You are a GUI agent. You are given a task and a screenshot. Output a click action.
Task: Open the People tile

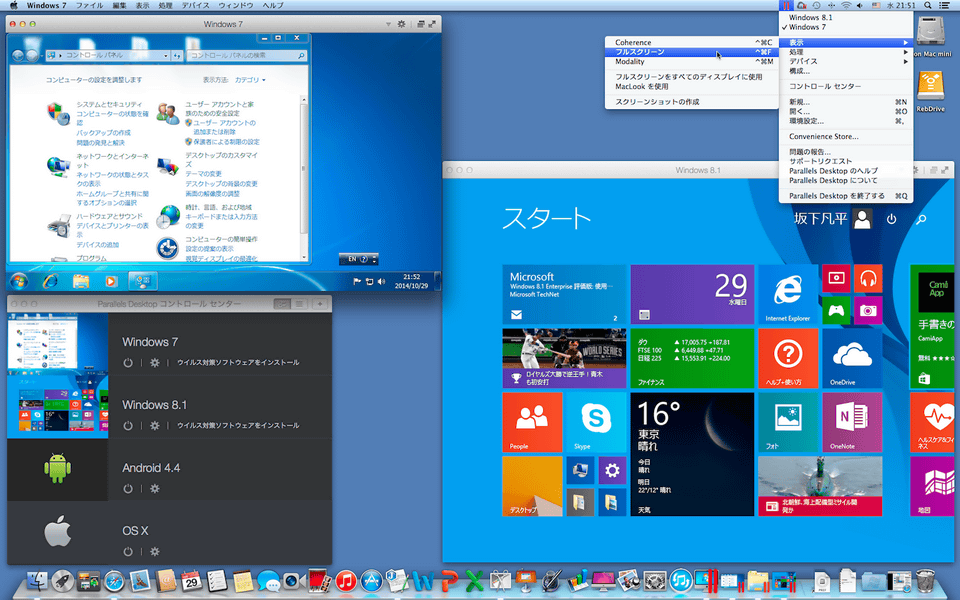coord(532,422)
